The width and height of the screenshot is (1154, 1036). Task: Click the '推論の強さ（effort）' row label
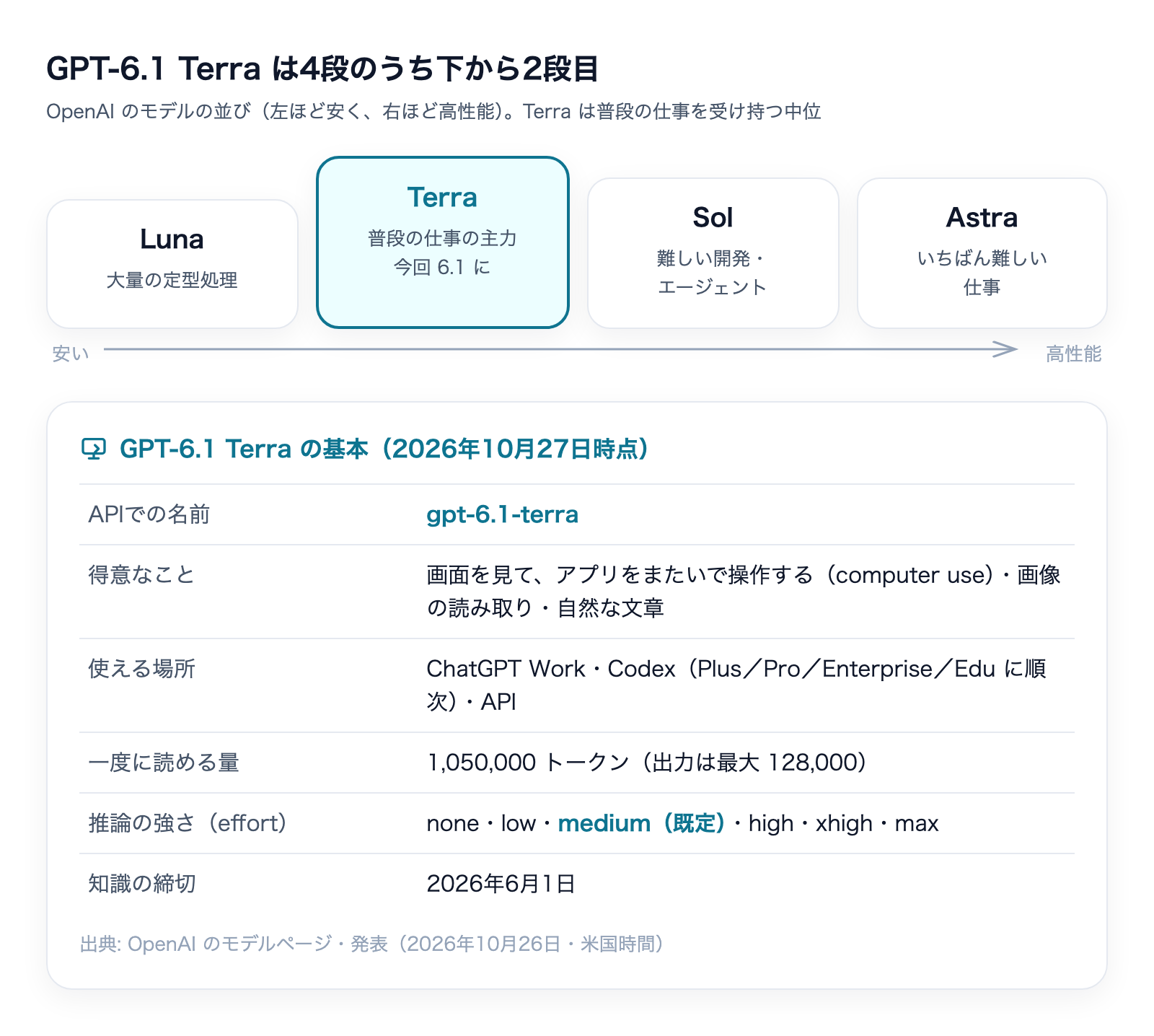[188, 823]
